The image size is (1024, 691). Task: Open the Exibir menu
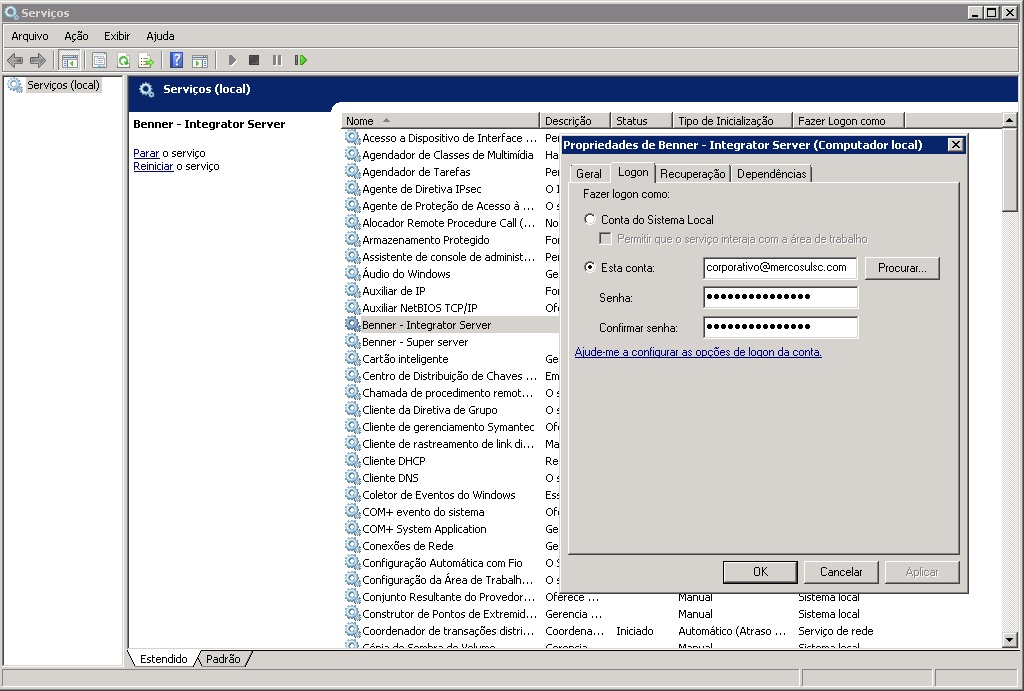point(117,36)
